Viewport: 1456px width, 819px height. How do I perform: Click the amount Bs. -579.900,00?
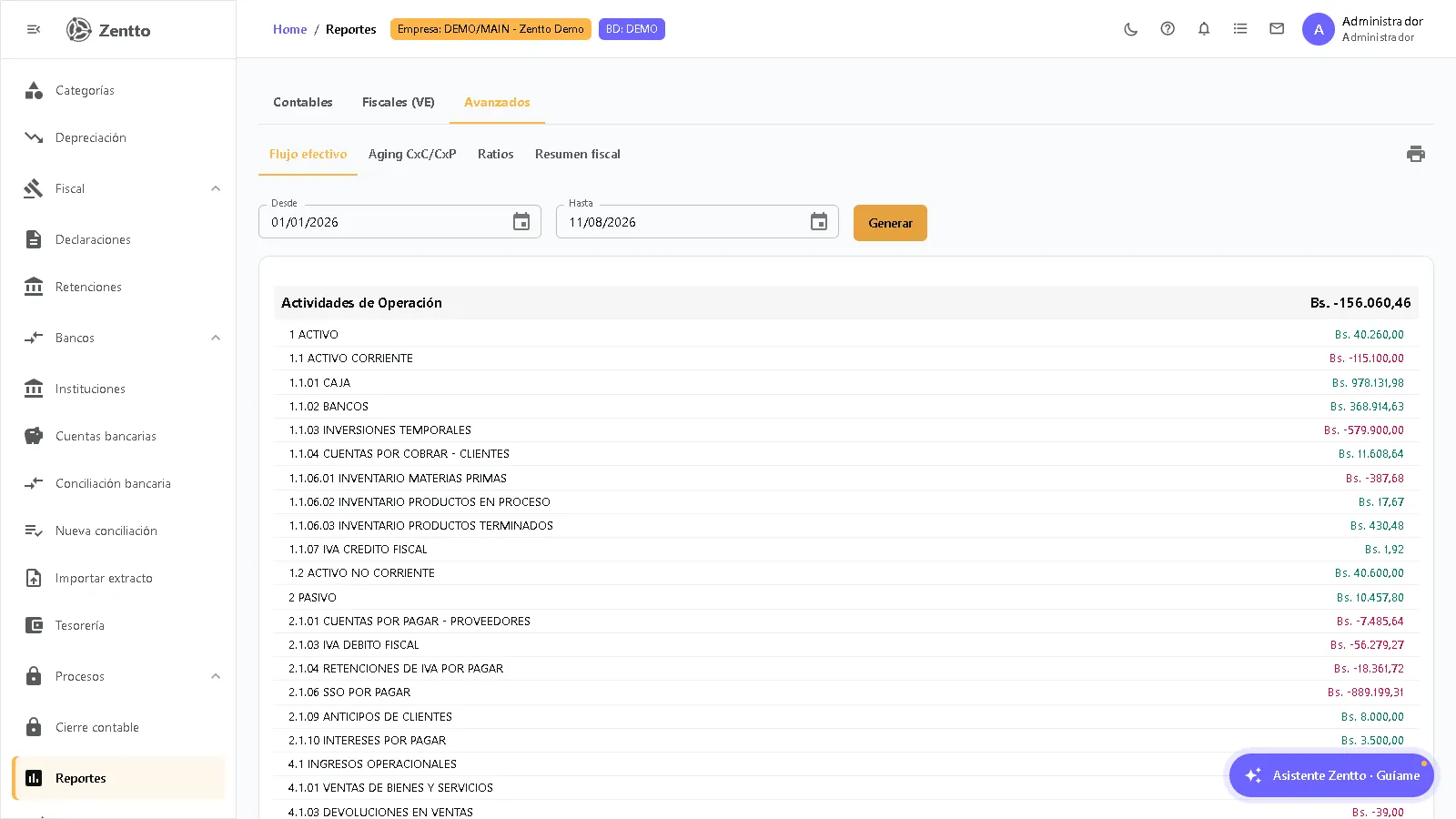click(1364, 430)
